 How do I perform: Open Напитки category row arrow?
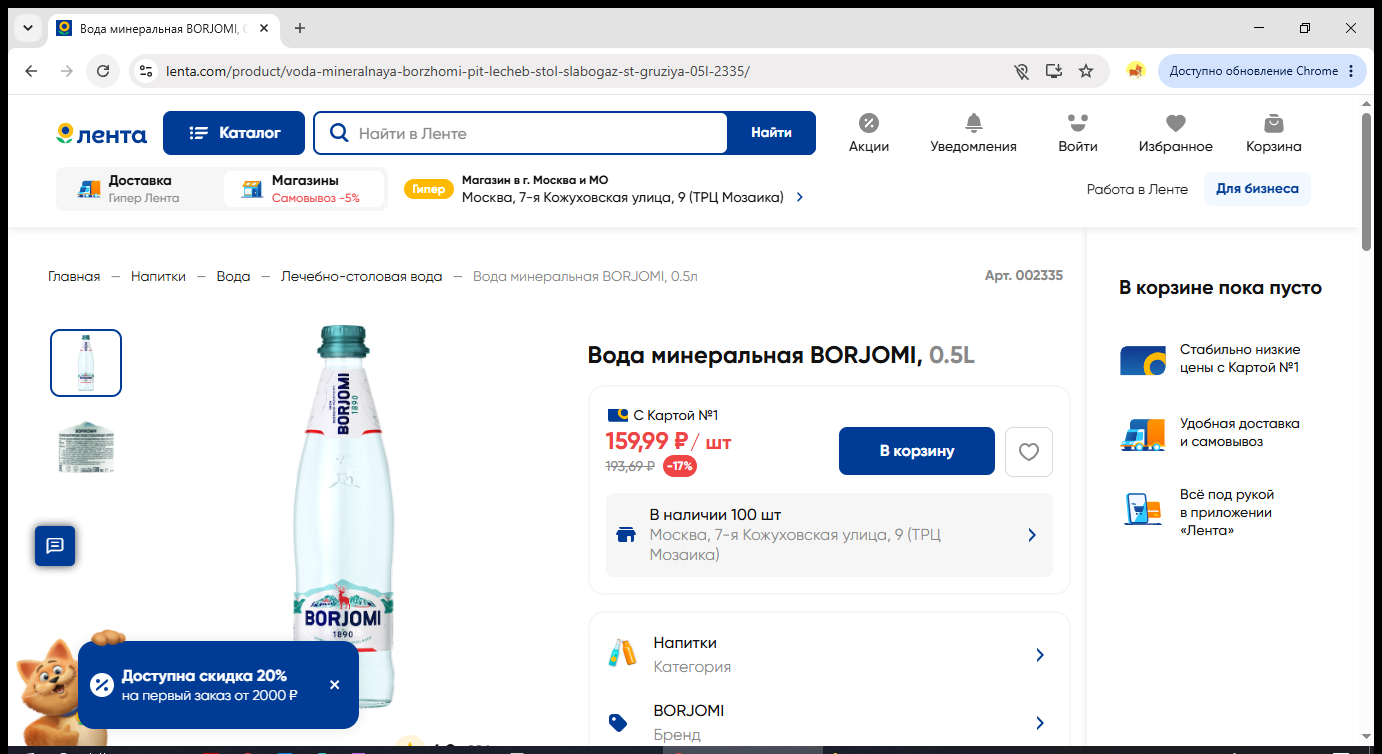pos(1040,655)
